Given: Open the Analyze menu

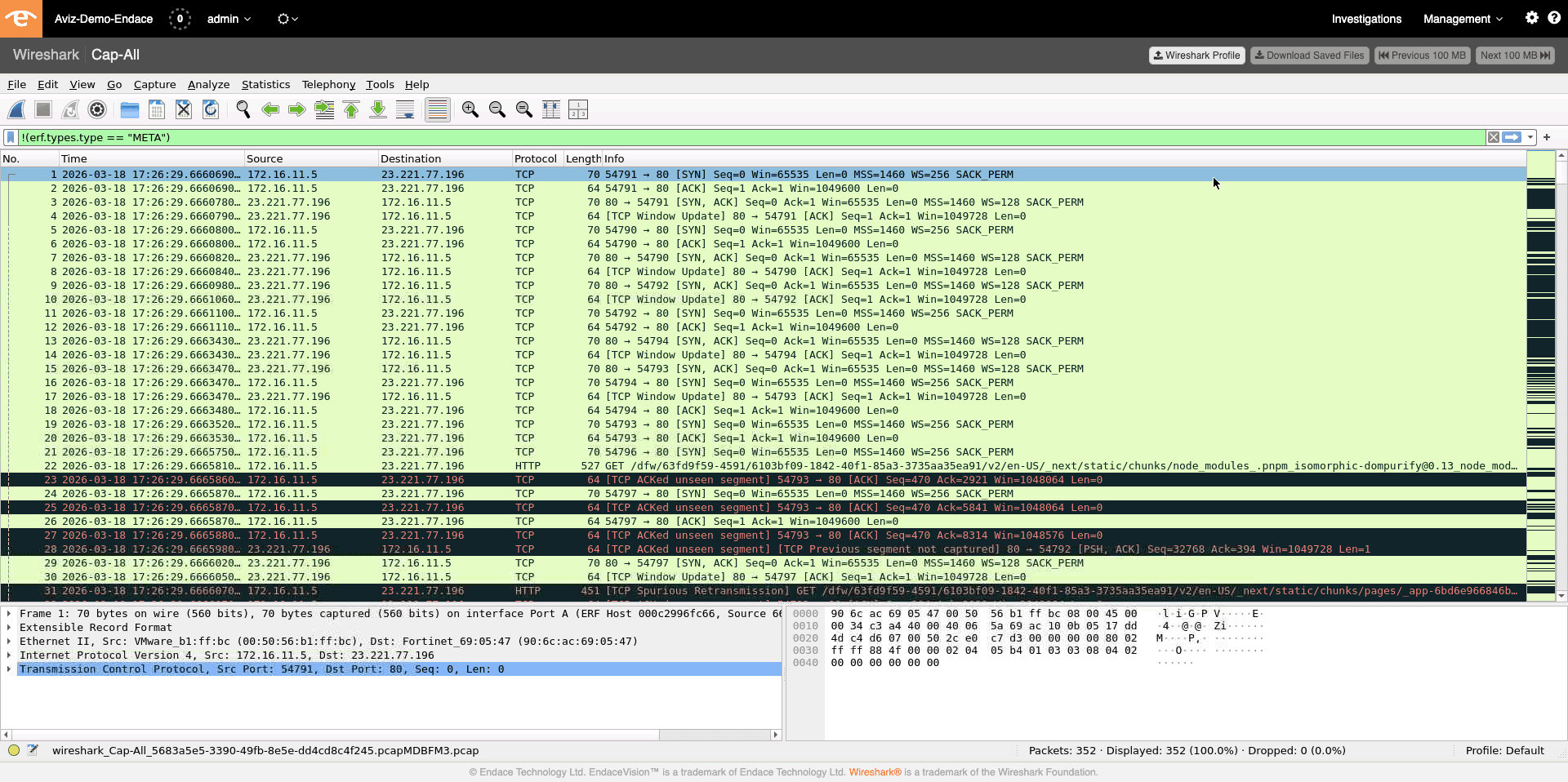Looking at the screenshot, I should [x=208, y=84].
